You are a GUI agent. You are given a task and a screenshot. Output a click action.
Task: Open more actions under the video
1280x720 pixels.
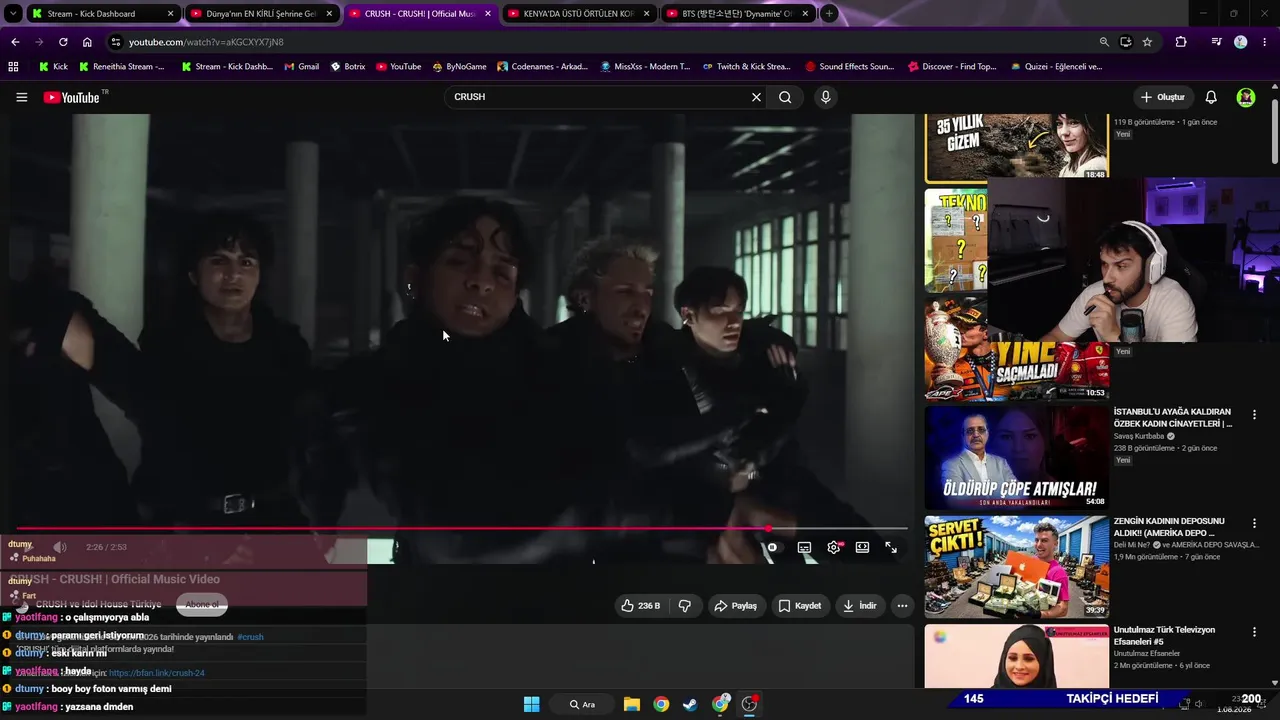[x=902, y=605]
